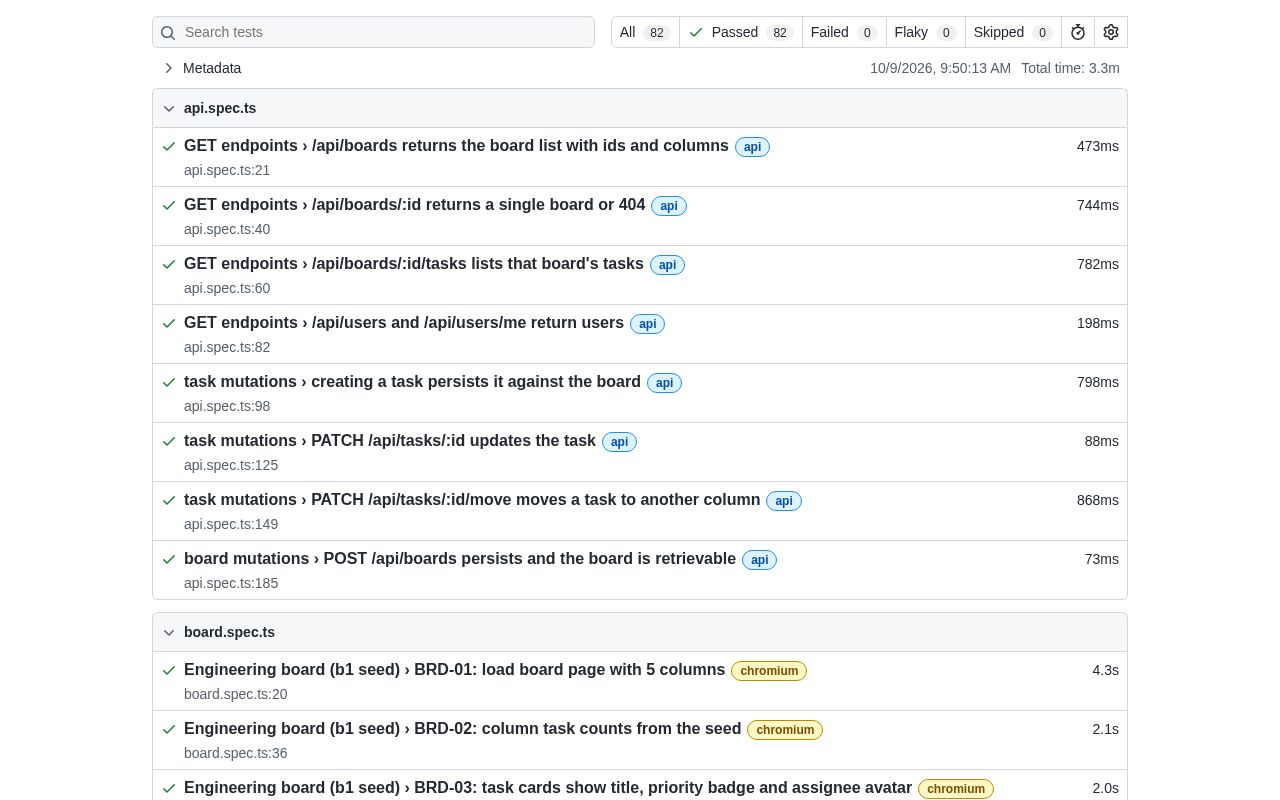Click the chromium tag on the BRD-03 test
Image resolution: width=1280 pixels, height=800 pixels.
956,789
